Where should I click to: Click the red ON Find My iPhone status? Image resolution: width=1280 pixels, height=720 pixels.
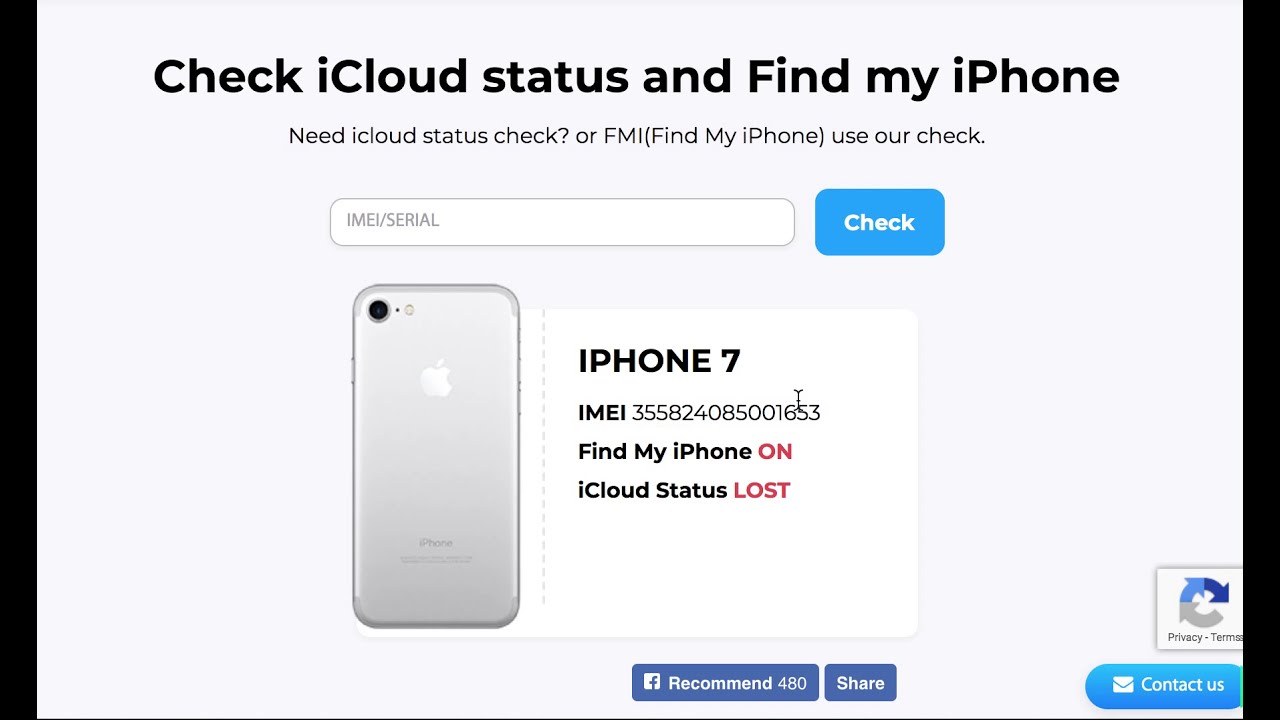(775, 451)
